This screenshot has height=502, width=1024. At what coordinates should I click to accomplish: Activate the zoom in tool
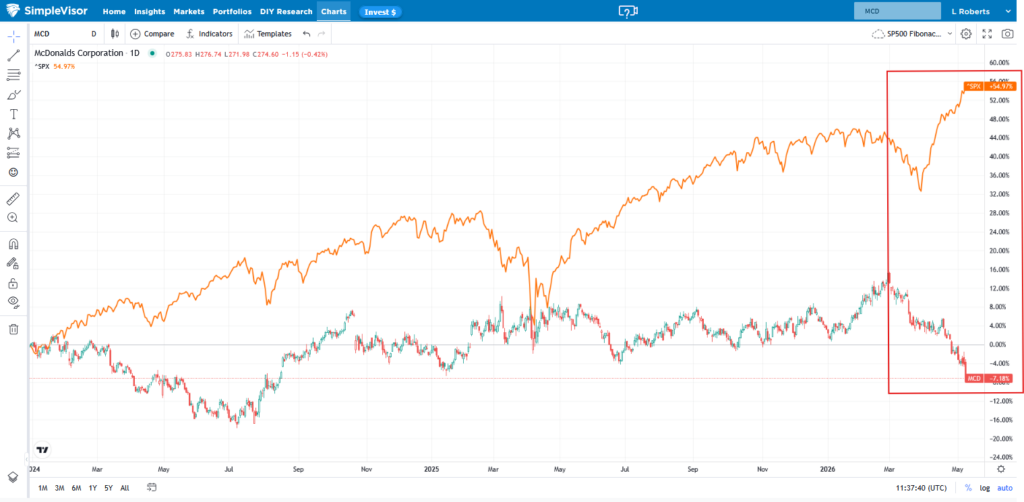tap(13, 218)
